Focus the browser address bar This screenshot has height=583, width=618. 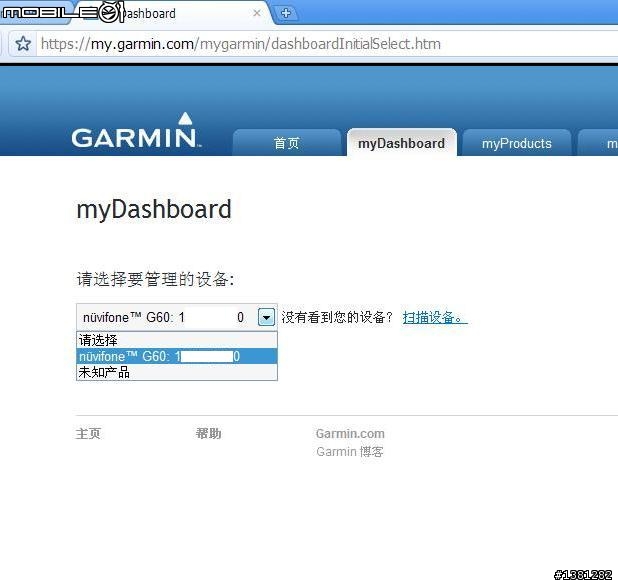click(327, 44)
